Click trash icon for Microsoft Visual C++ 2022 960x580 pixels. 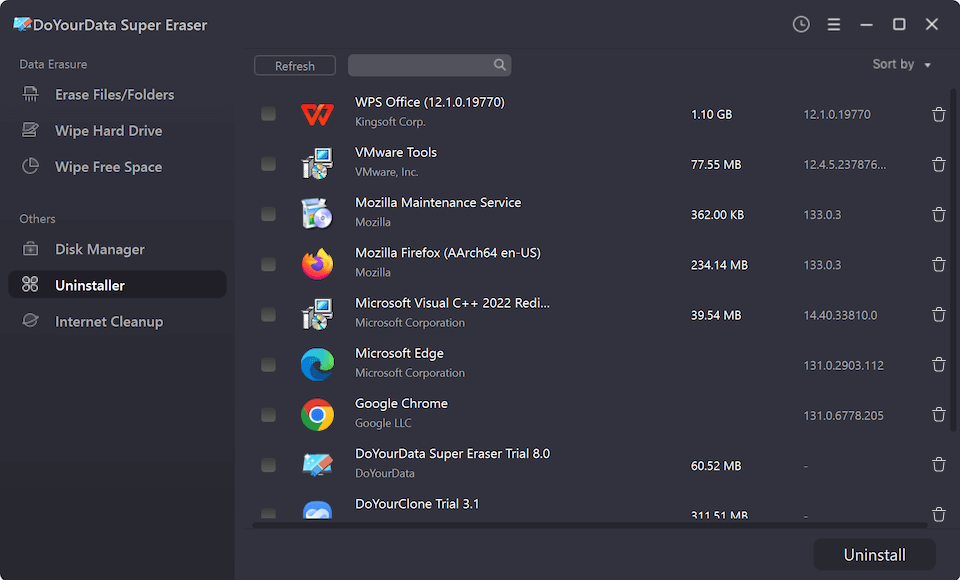(939, 315)
